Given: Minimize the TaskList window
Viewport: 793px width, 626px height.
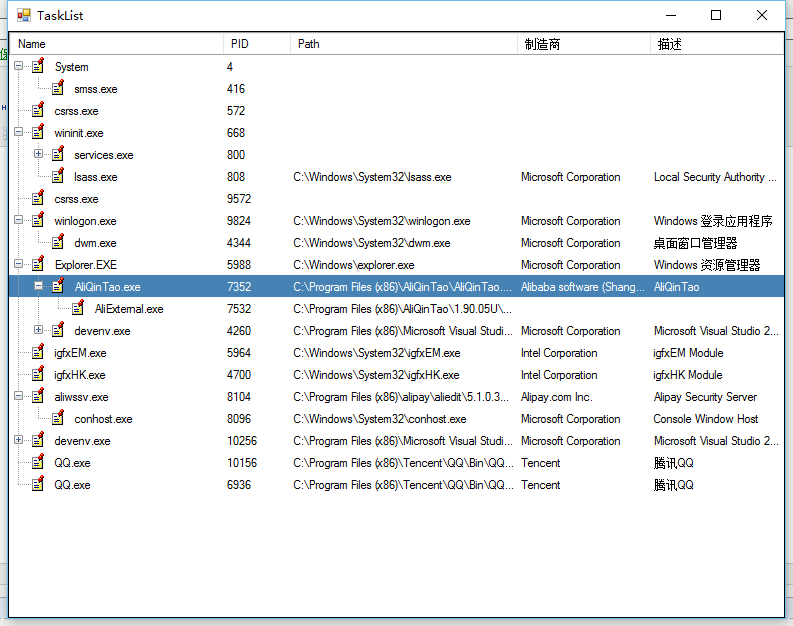Looking at the screenshot, I should coord(671,15).
